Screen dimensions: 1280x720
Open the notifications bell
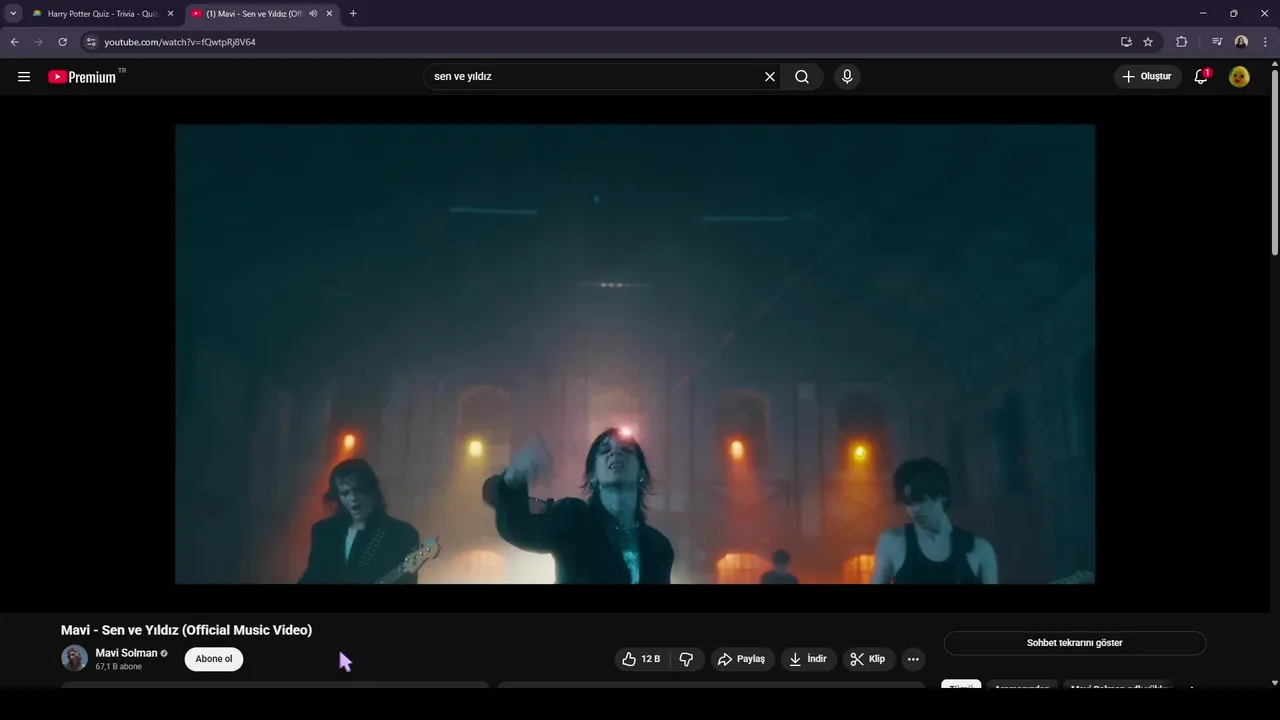click(1201, 77)
